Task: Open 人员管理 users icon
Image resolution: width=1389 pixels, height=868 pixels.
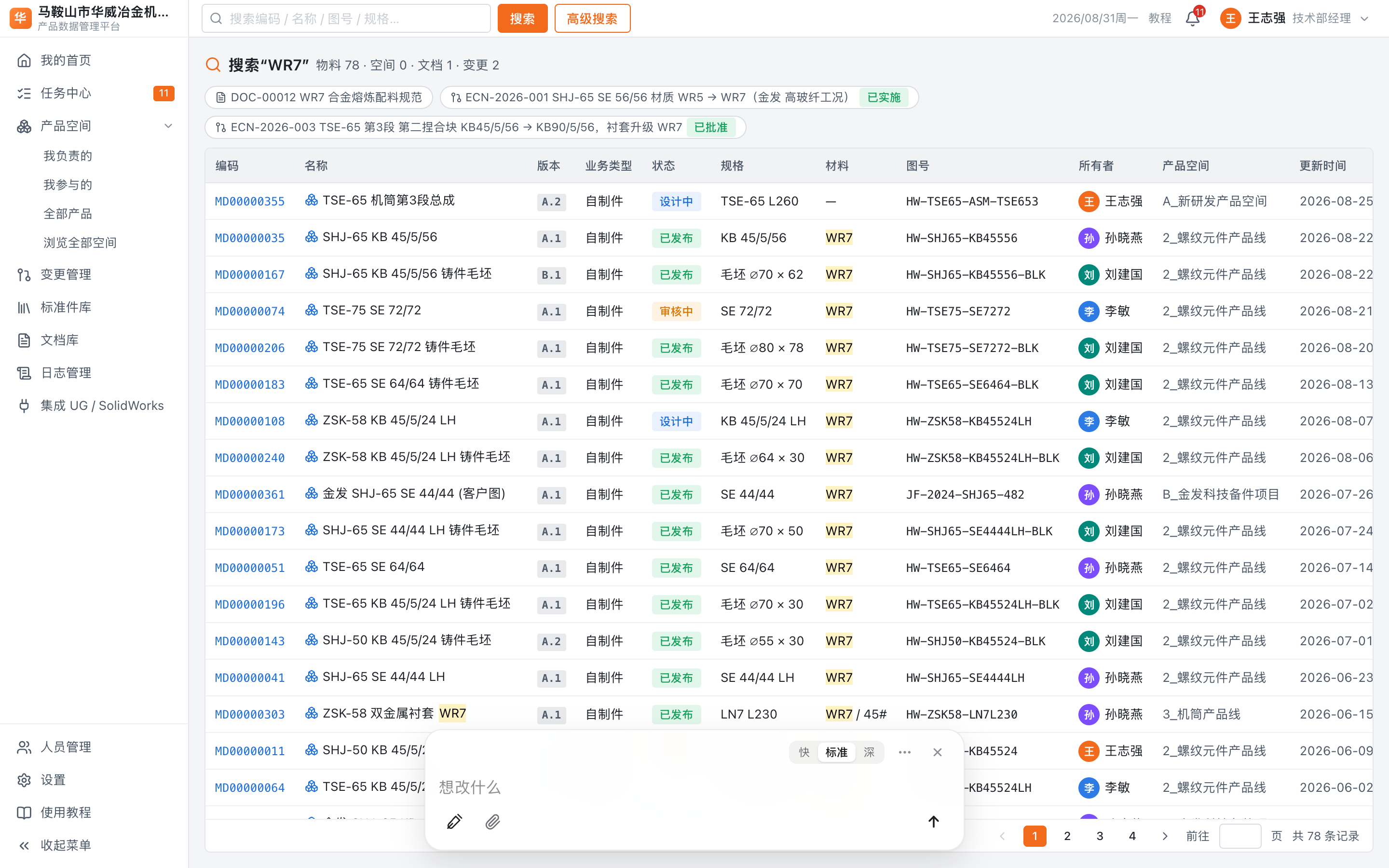Action: tap(24, 747)
